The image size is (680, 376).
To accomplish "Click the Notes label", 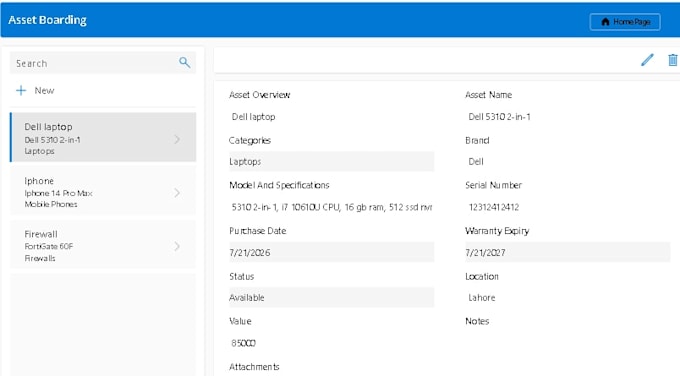I will (x=477, y=321).
